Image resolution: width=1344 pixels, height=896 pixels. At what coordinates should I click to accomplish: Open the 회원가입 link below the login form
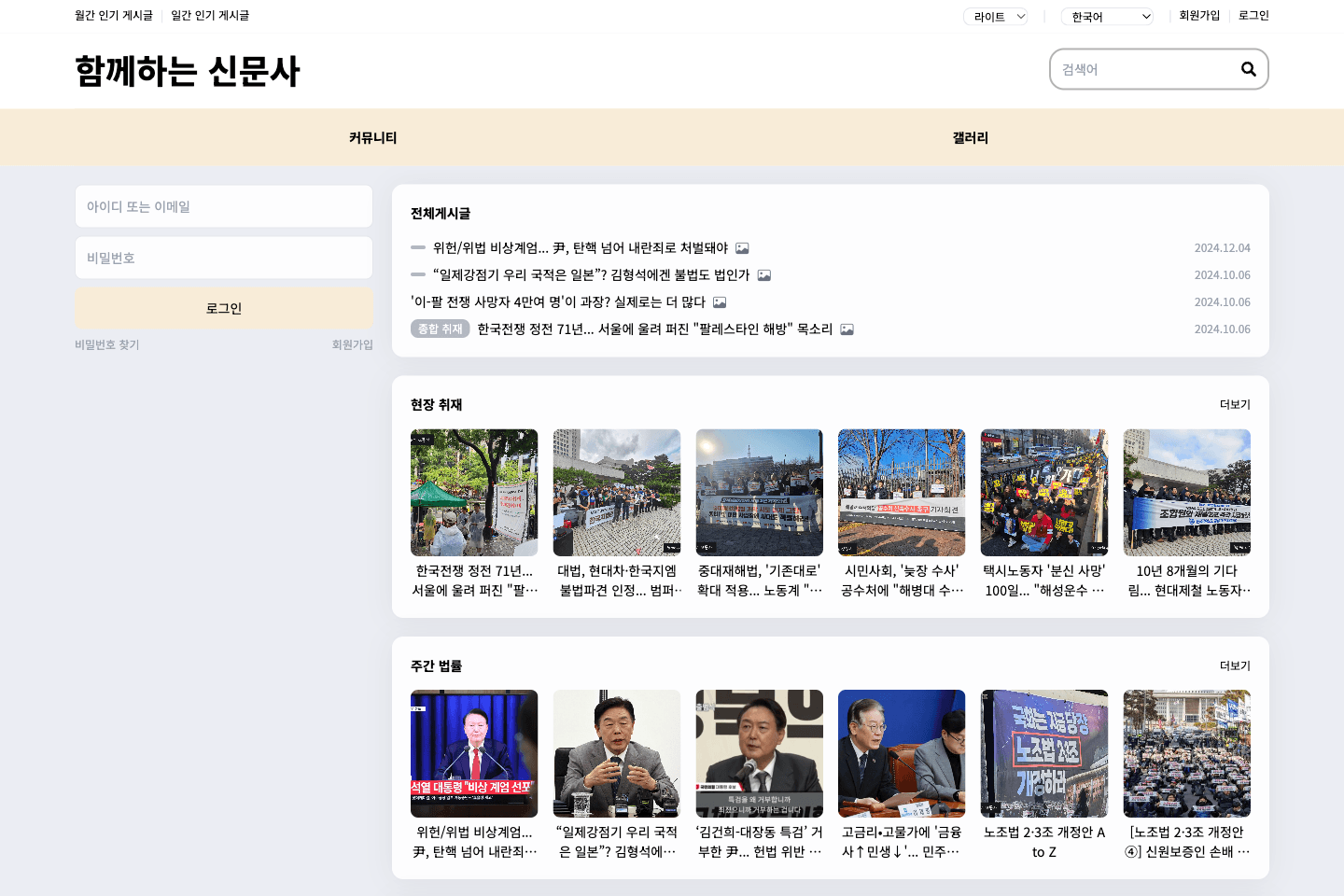350,343
